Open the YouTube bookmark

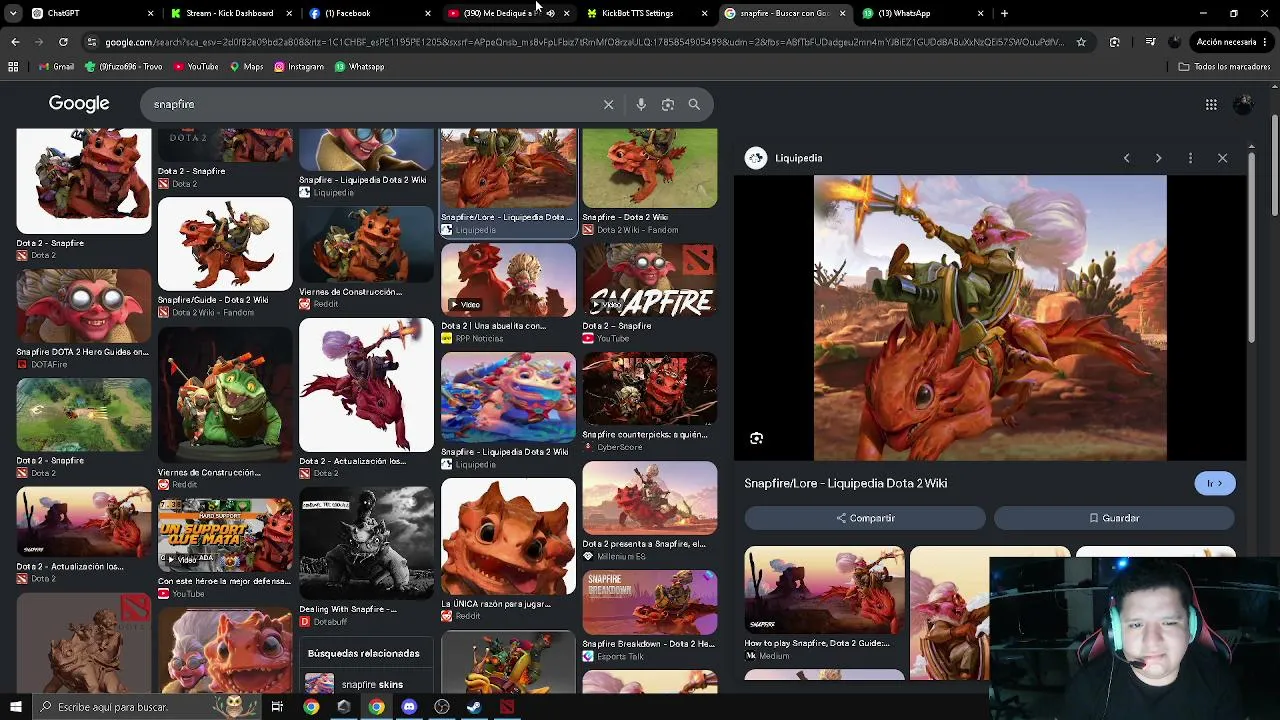(x=196, y=67)
